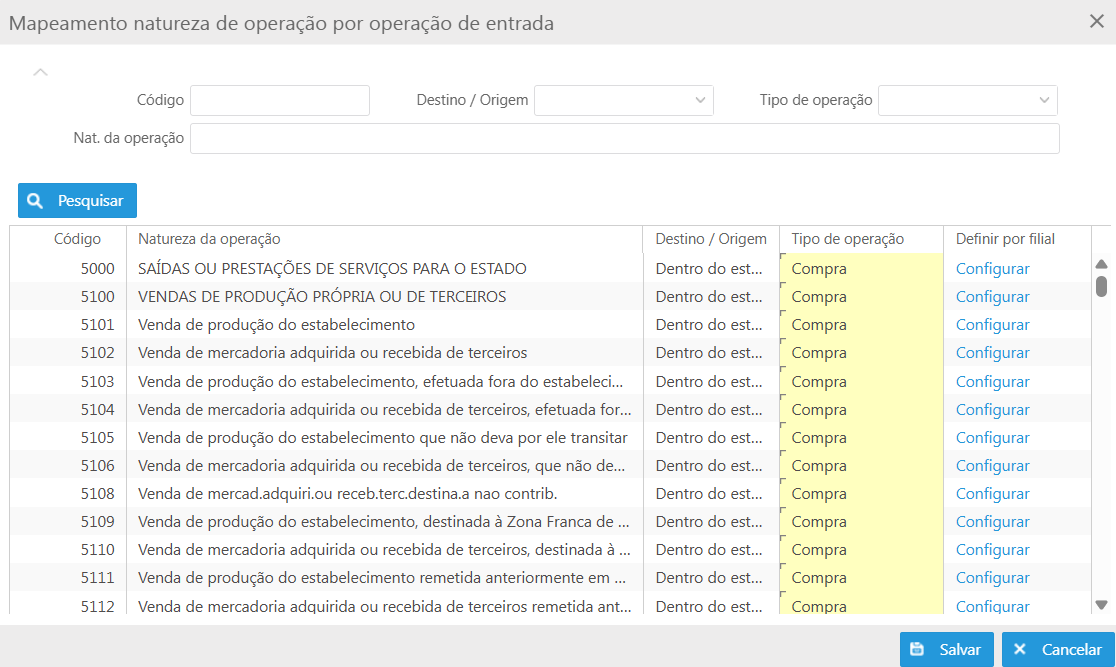The height and width of the screenshot is (667, 1116).
Task: Click the Salvar button
Action: click(946, 649)
